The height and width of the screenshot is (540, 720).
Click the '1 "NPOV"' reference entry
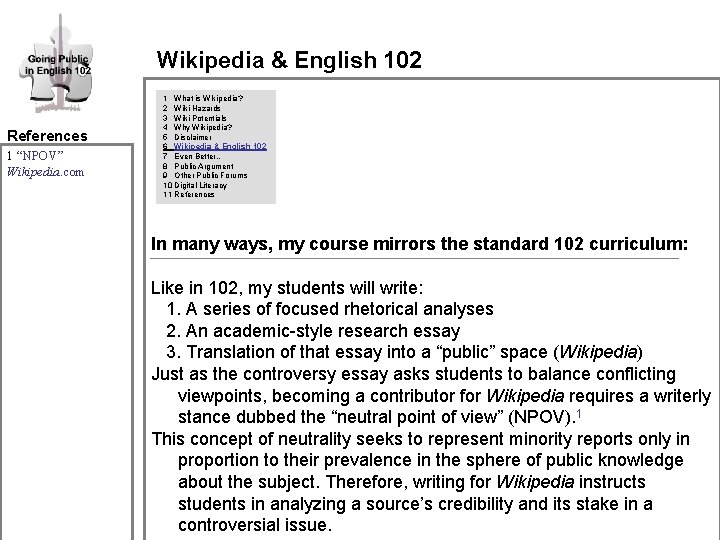[35, 156]
